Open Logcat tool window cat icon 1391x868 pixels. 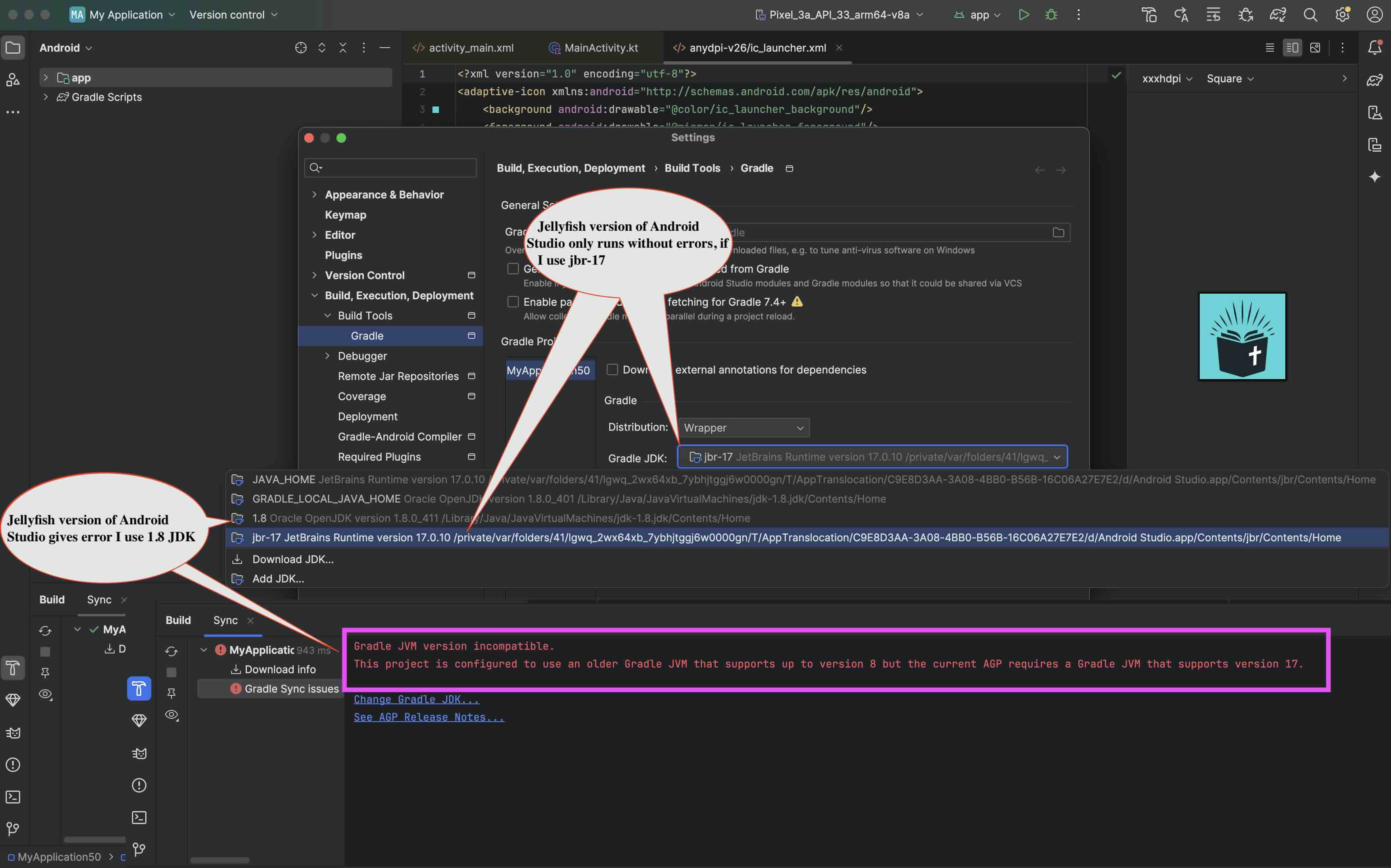click(x=13, y=733)
